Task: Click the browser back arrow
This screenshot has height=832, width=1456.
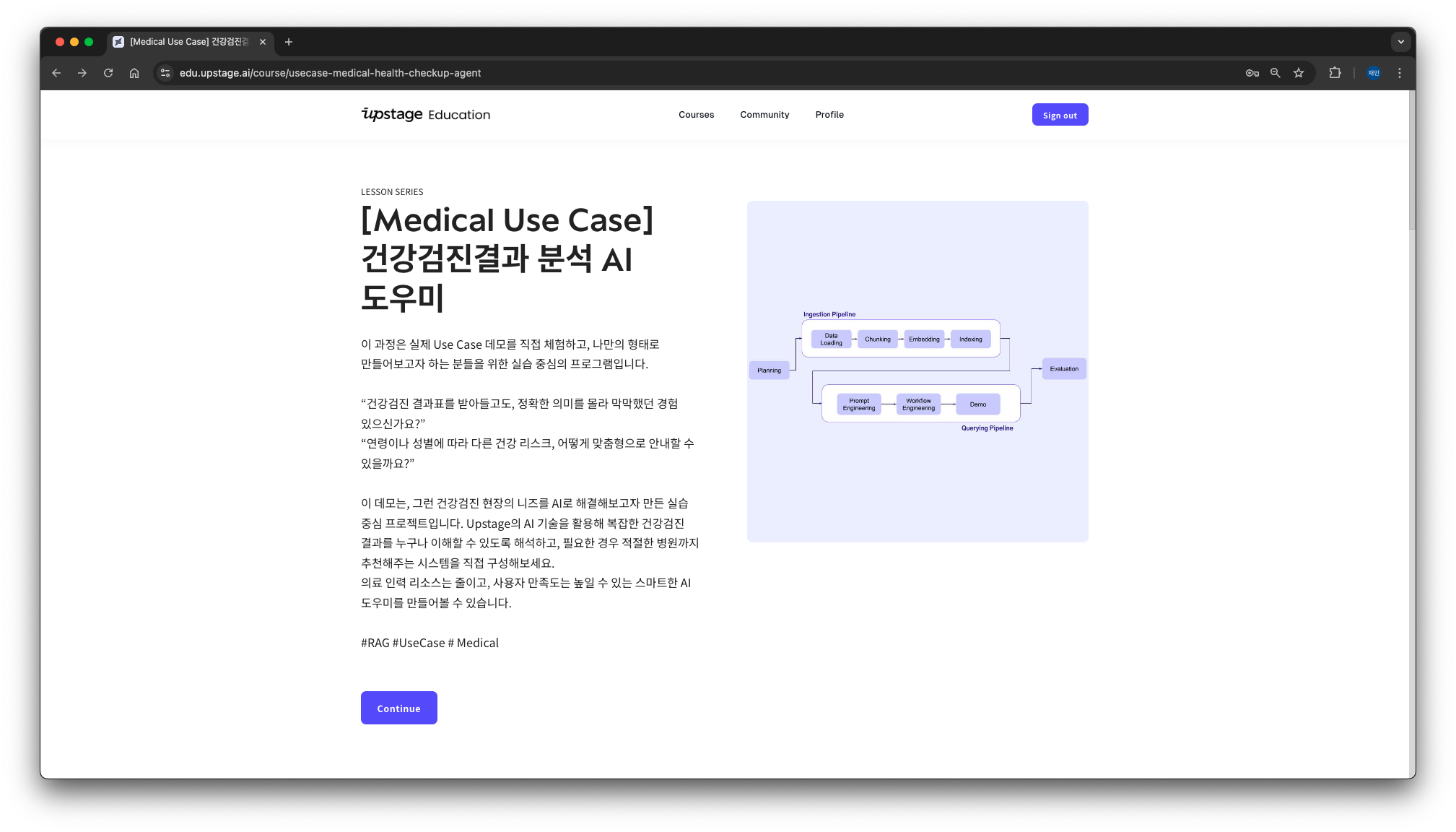Action: [x=56, y=73]
